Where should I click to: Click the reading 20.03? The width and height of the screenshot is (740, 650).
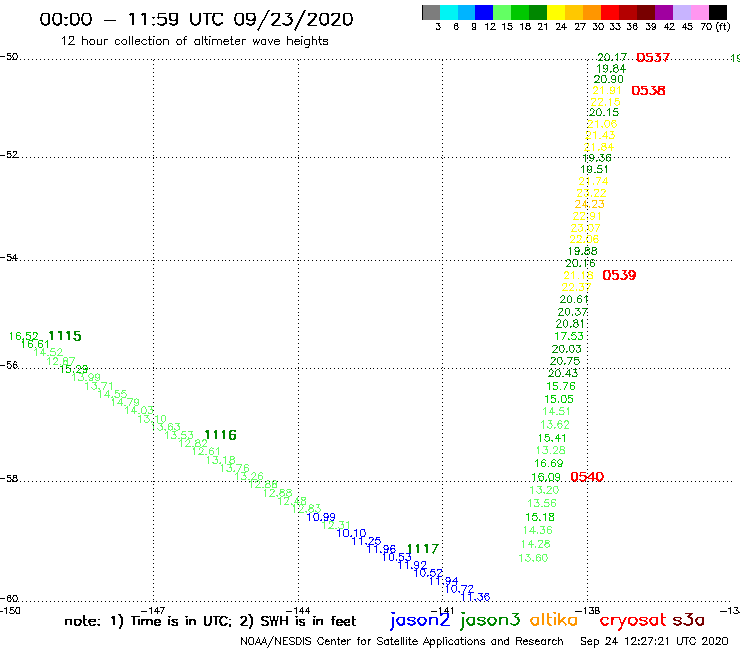click(566, 349)
